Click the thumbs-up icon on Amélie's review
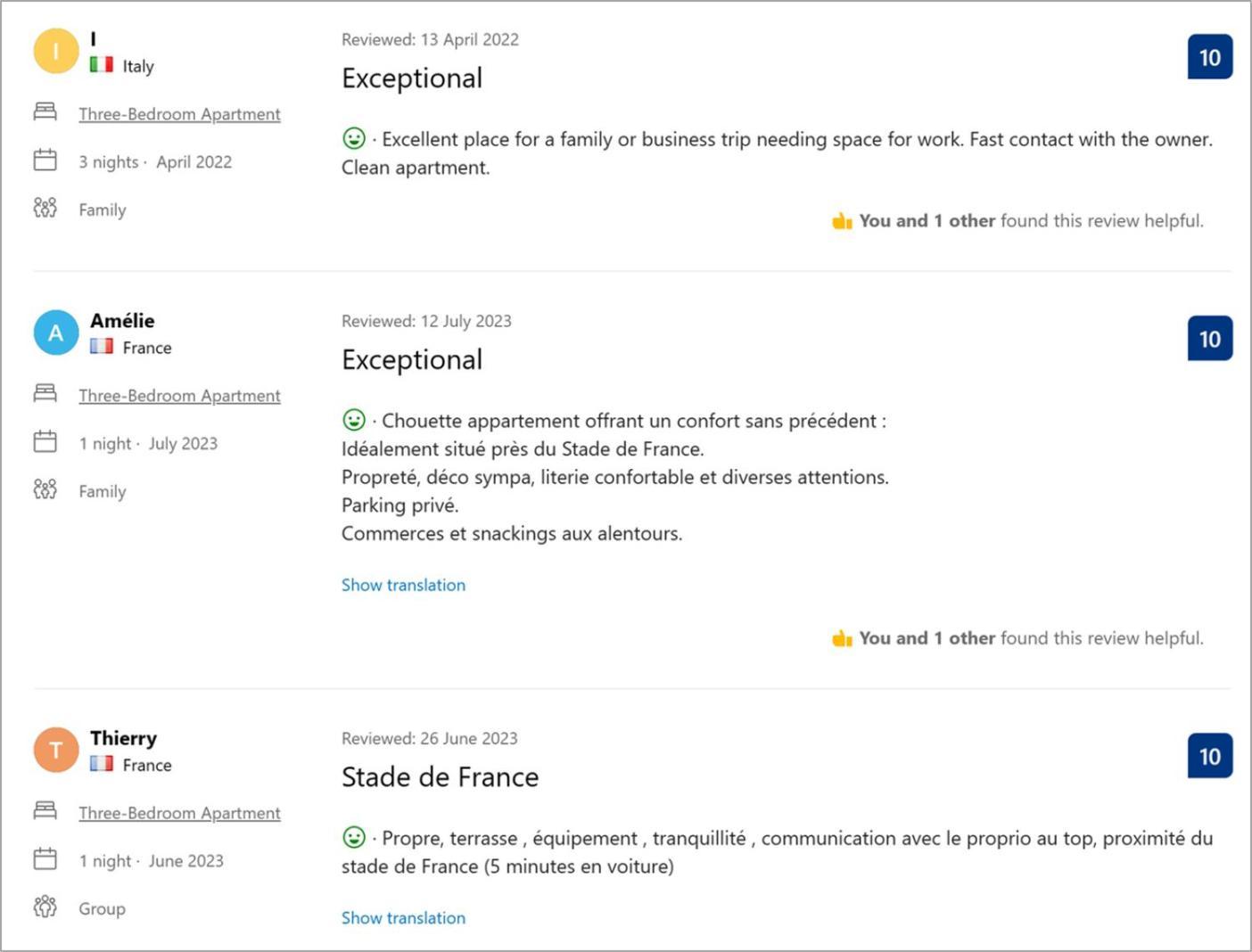Viewport: 1252px width, 952px height. (842, 637)
